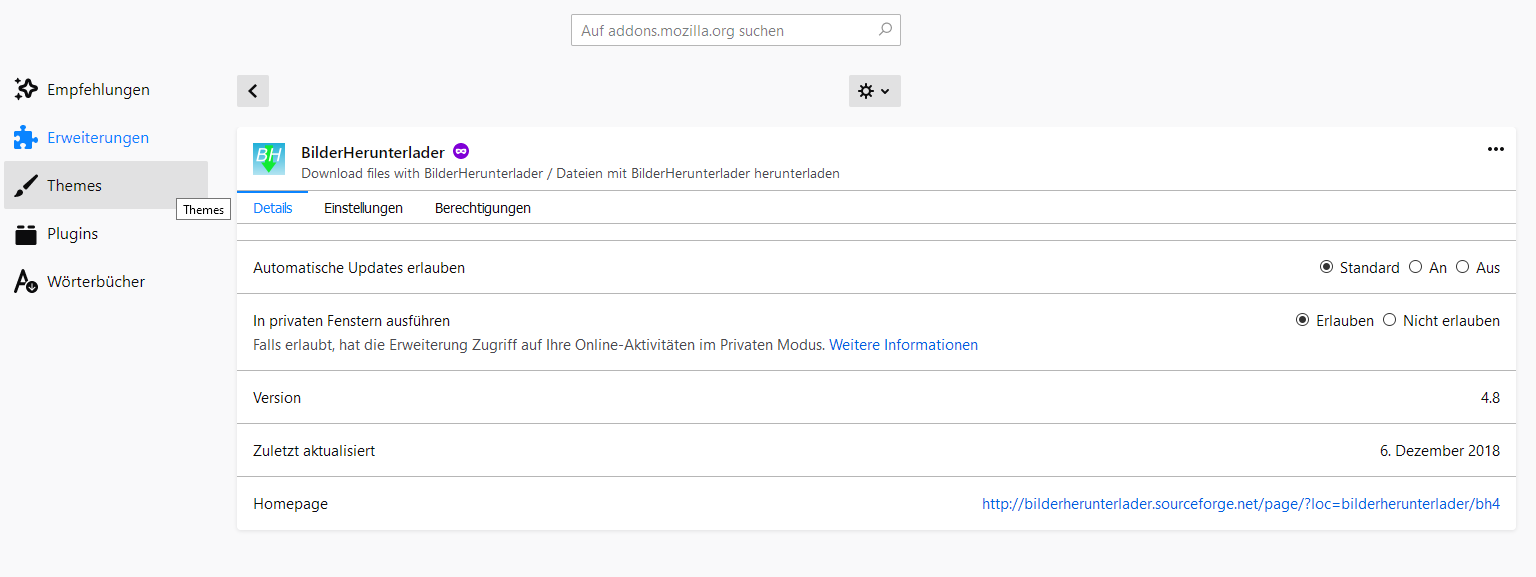Click the purple private browsing badge
The height and width of the screenshot is (577, 1536).
pyautogui.click(x=461, y=151)
